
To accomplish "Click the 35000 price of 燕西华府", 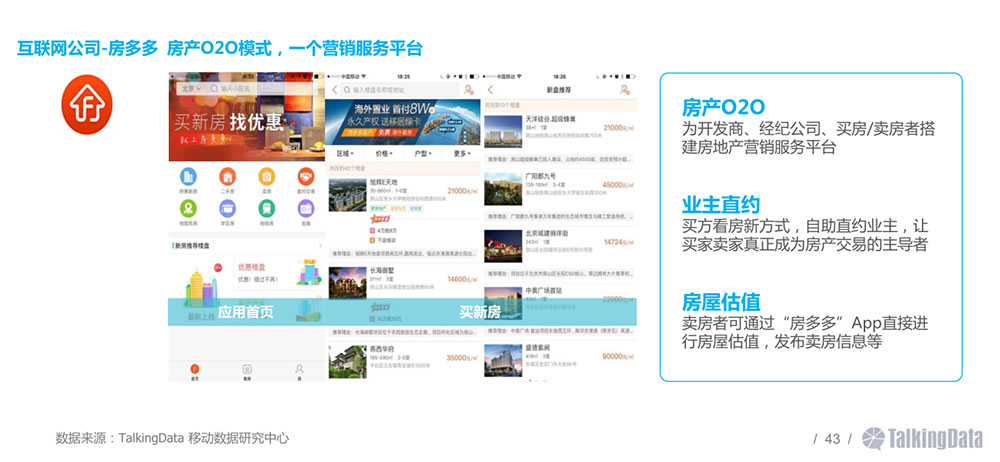I will coord(462,358).
